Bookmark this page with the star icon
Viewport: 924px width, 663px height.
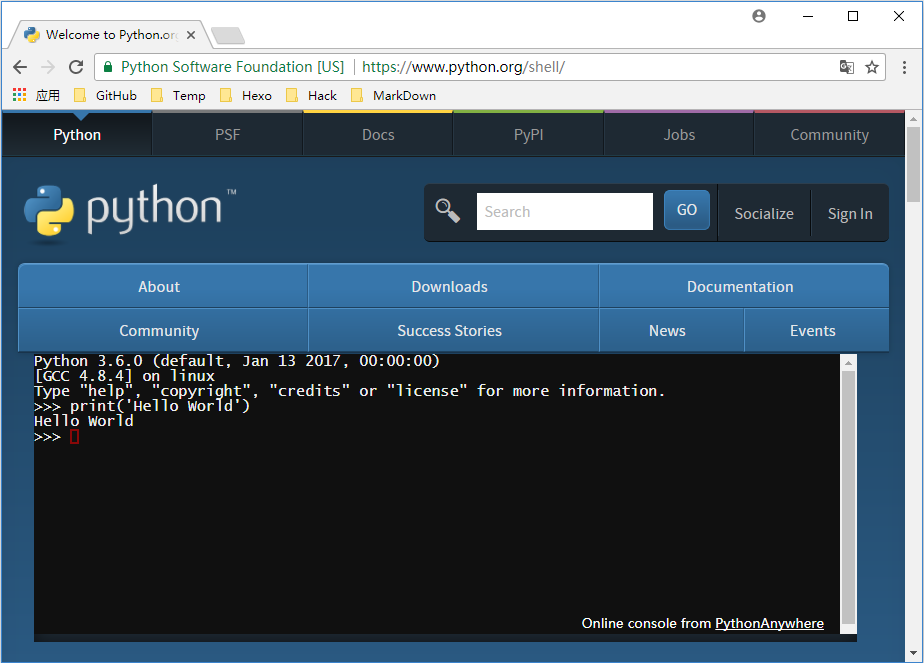tap(872, 67)
